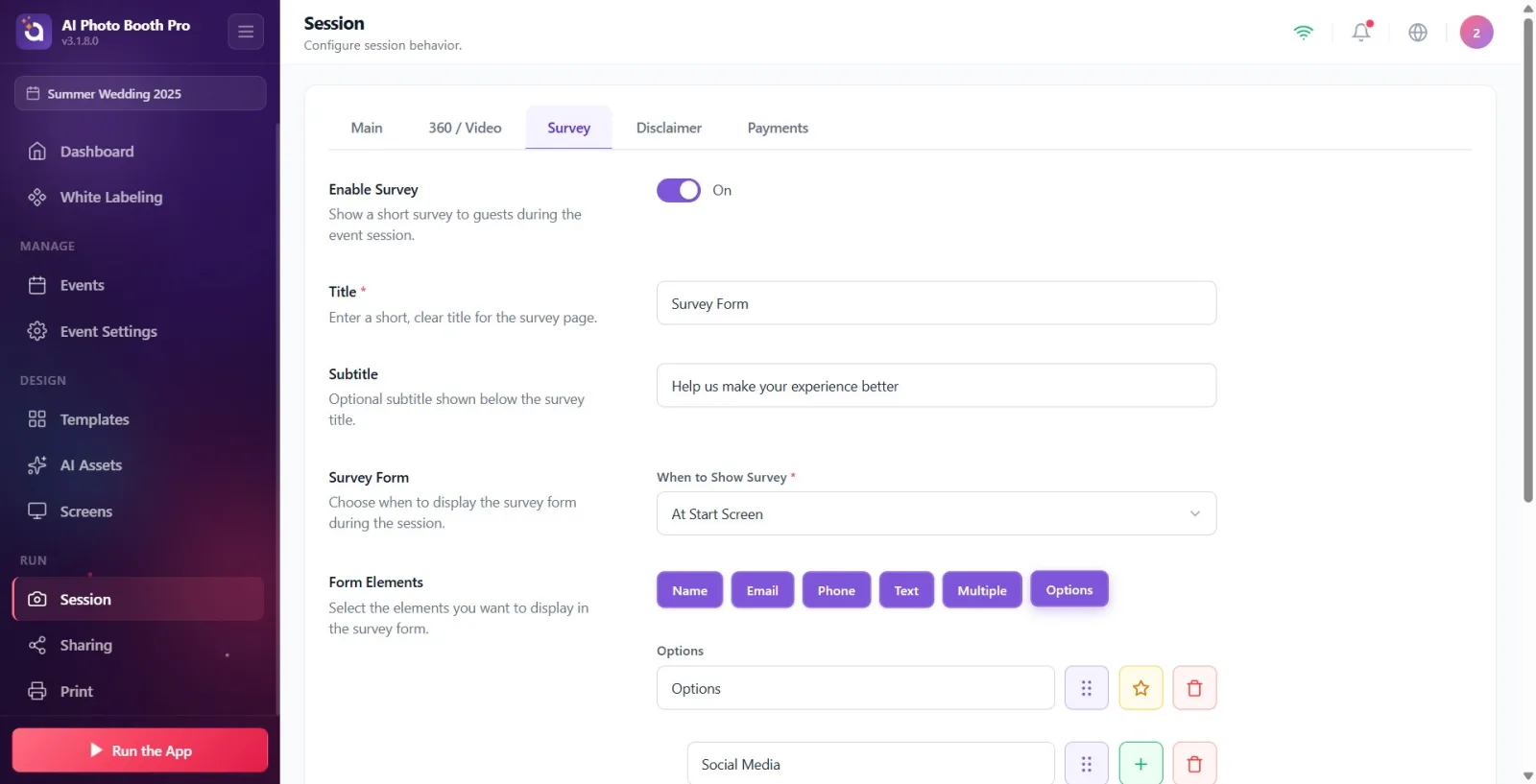The image size is (1536, 784).
Task: Click the AI Assets sparkle icon
Action: click(x=37, y=465)
